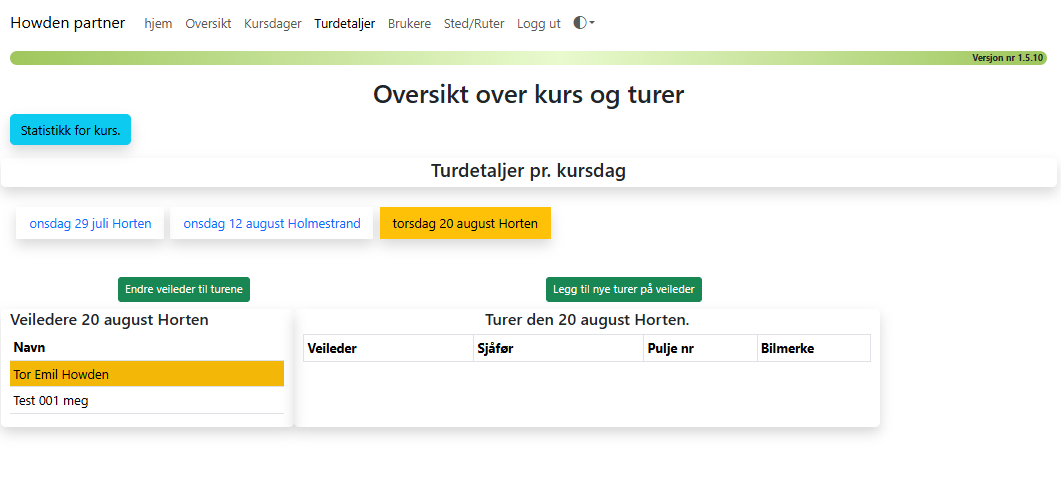1061x494 pixels.
Task: Click the Oversikt over kurs og turer title
Action: [528, 95]
